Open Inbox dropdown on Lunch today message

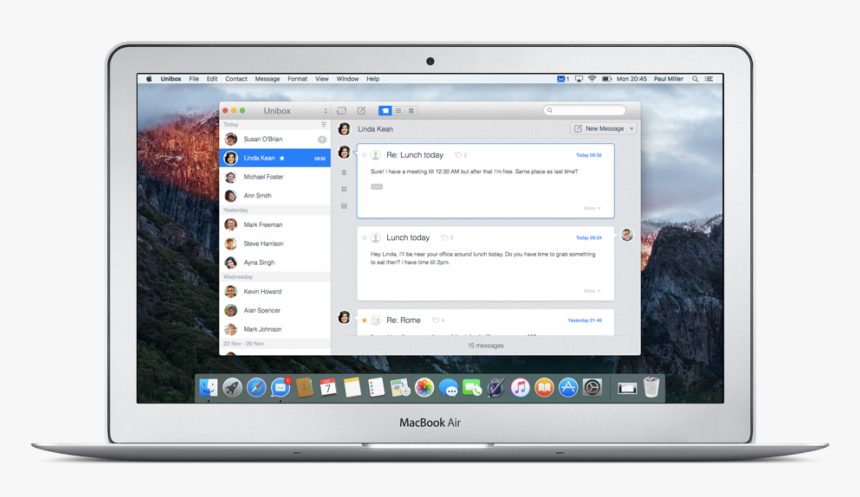[x=592, y=291]
